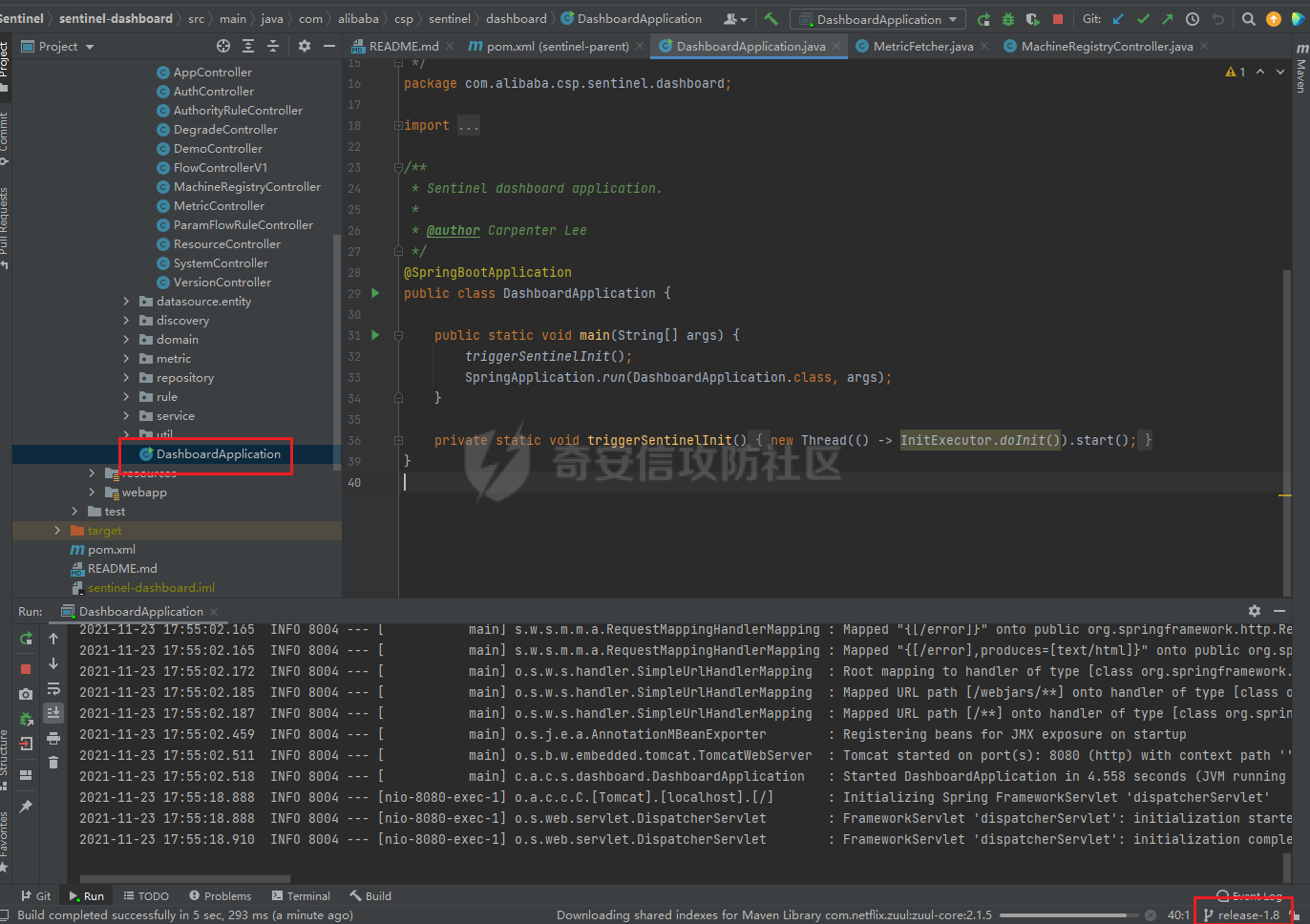Viewport: 1310px width, 924px height.
Task: Expand the discovery package
Action: (126, 320)
